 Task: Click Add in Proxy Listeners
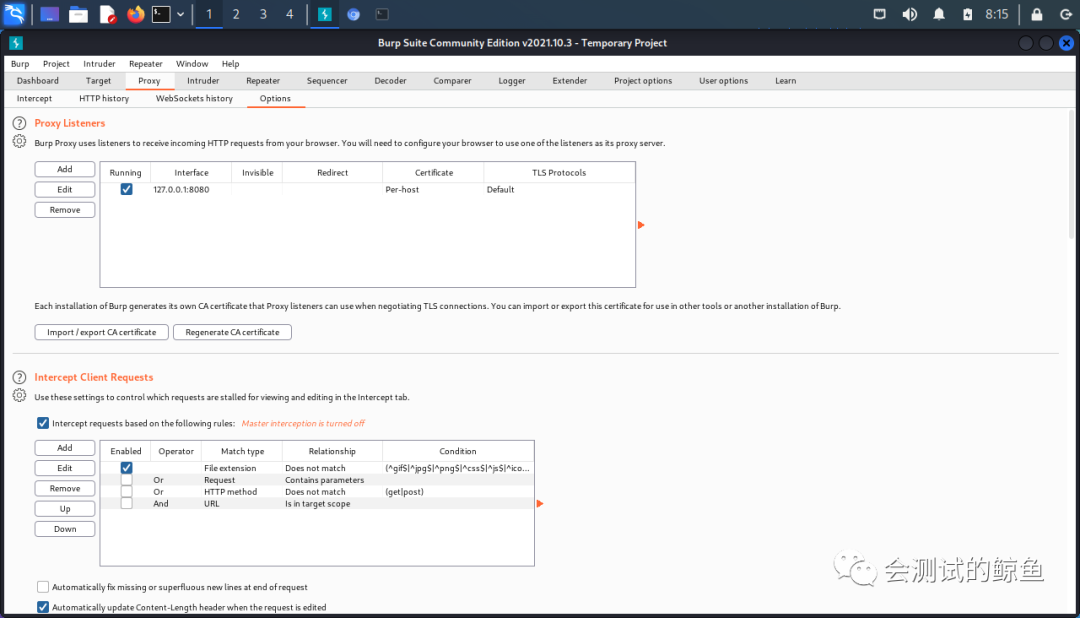point(65,169)
